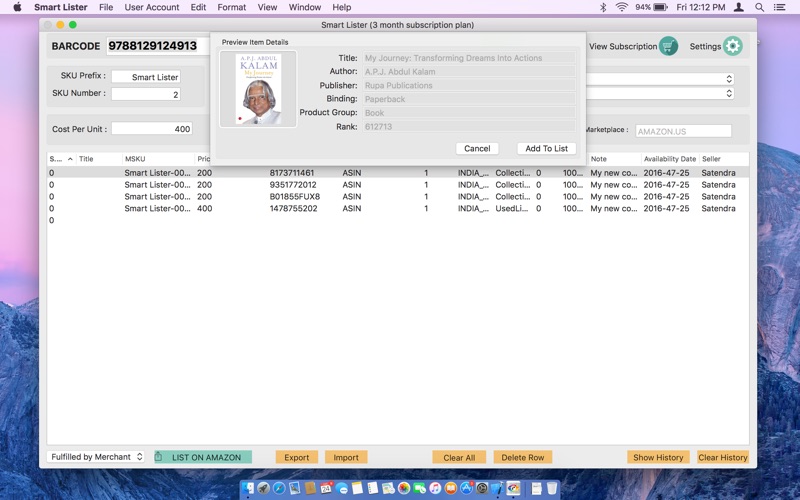Open Messages in the dock

(342, 488)
